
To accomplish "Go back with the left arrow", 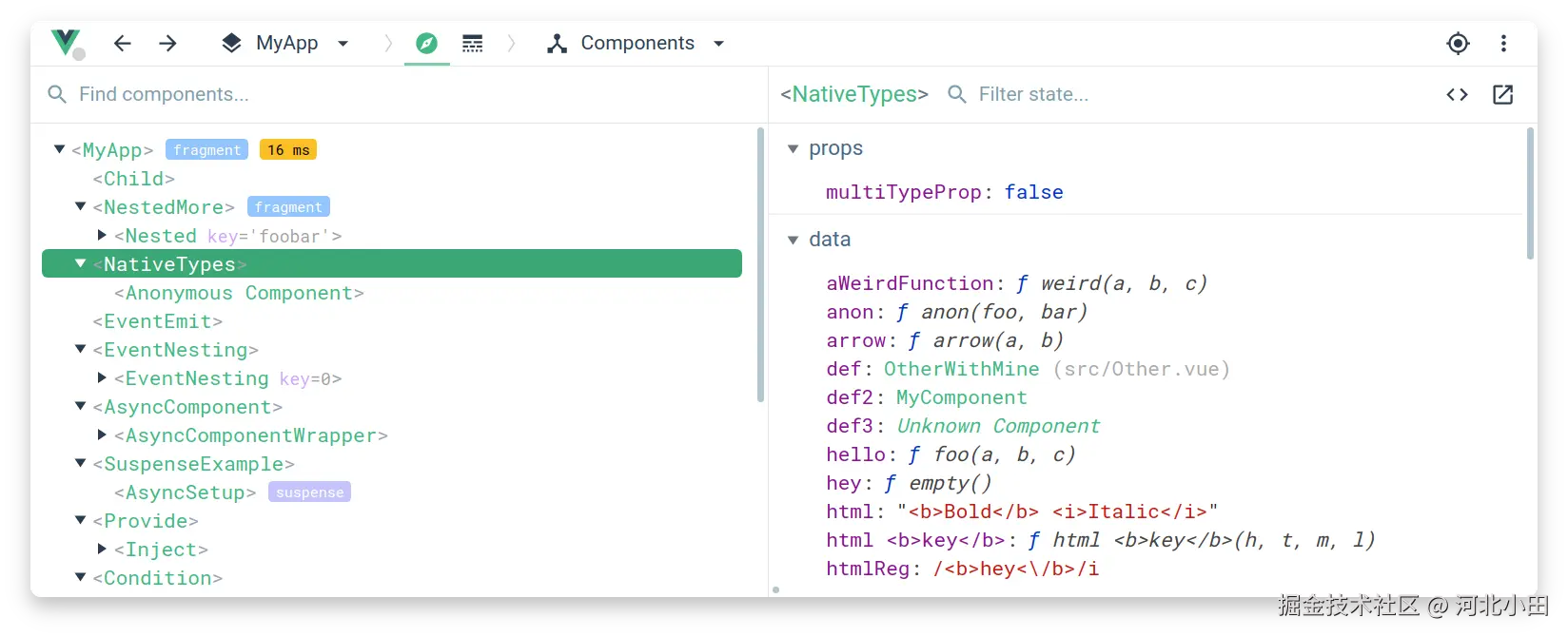I will coord(123,43).
